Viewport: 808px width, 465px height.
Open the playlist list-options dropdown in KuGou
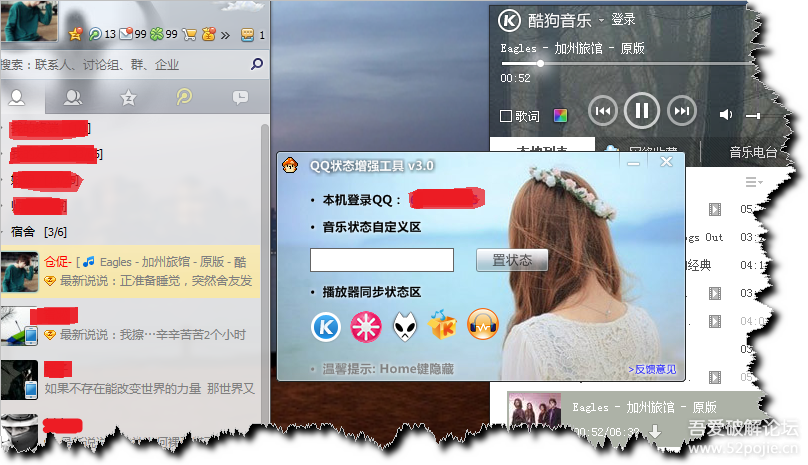[753, 182]
